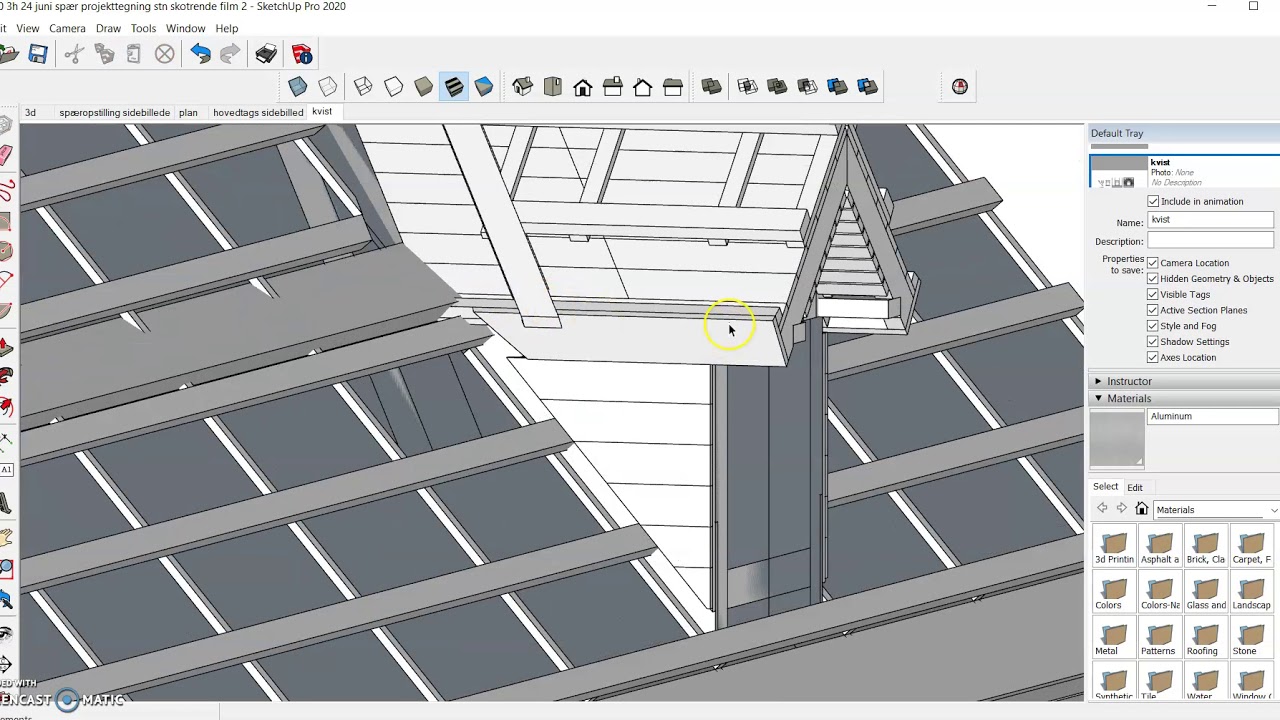
Task: Click the Paste clipboard icon
Action: pos(134,54)
